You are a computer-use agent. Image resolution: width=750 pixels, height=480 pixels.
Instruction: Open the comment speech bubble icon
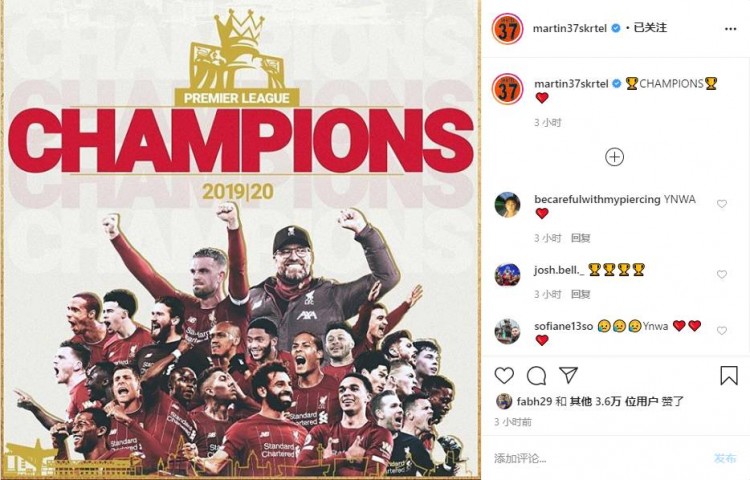tap(536, 376)
